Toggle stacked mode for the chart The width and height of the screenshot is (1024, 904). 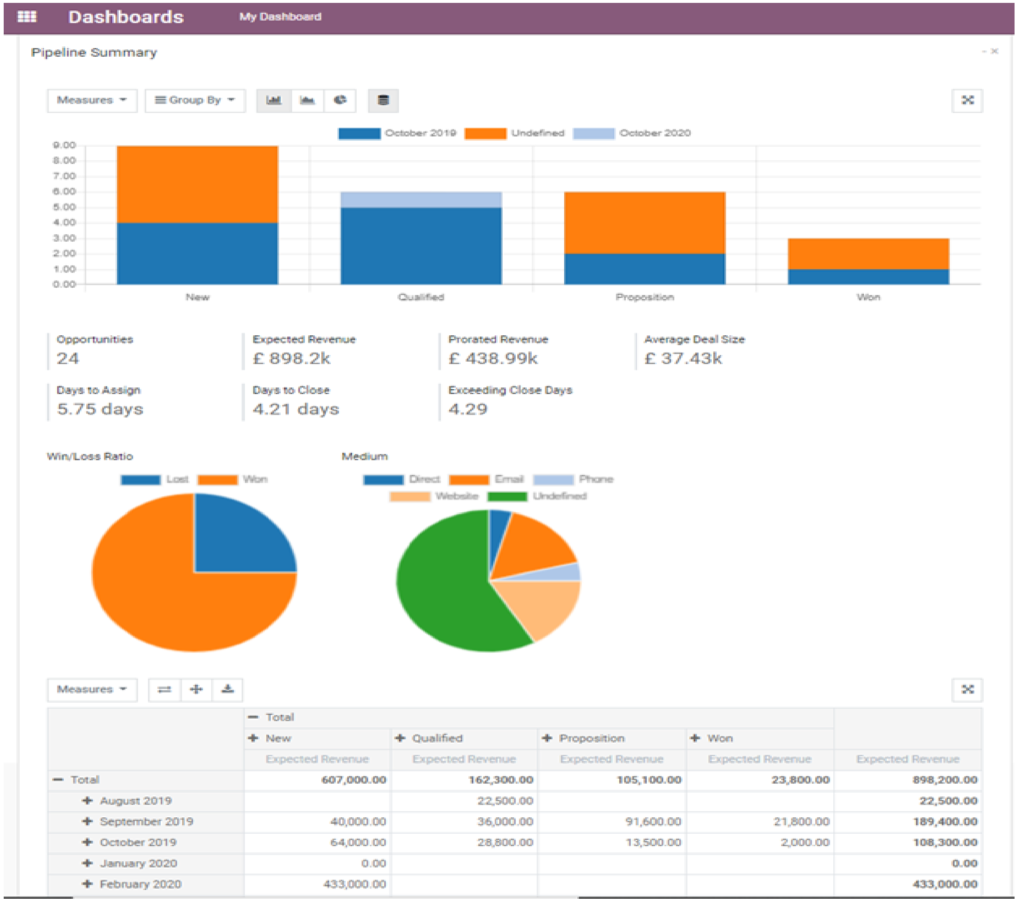383,100
